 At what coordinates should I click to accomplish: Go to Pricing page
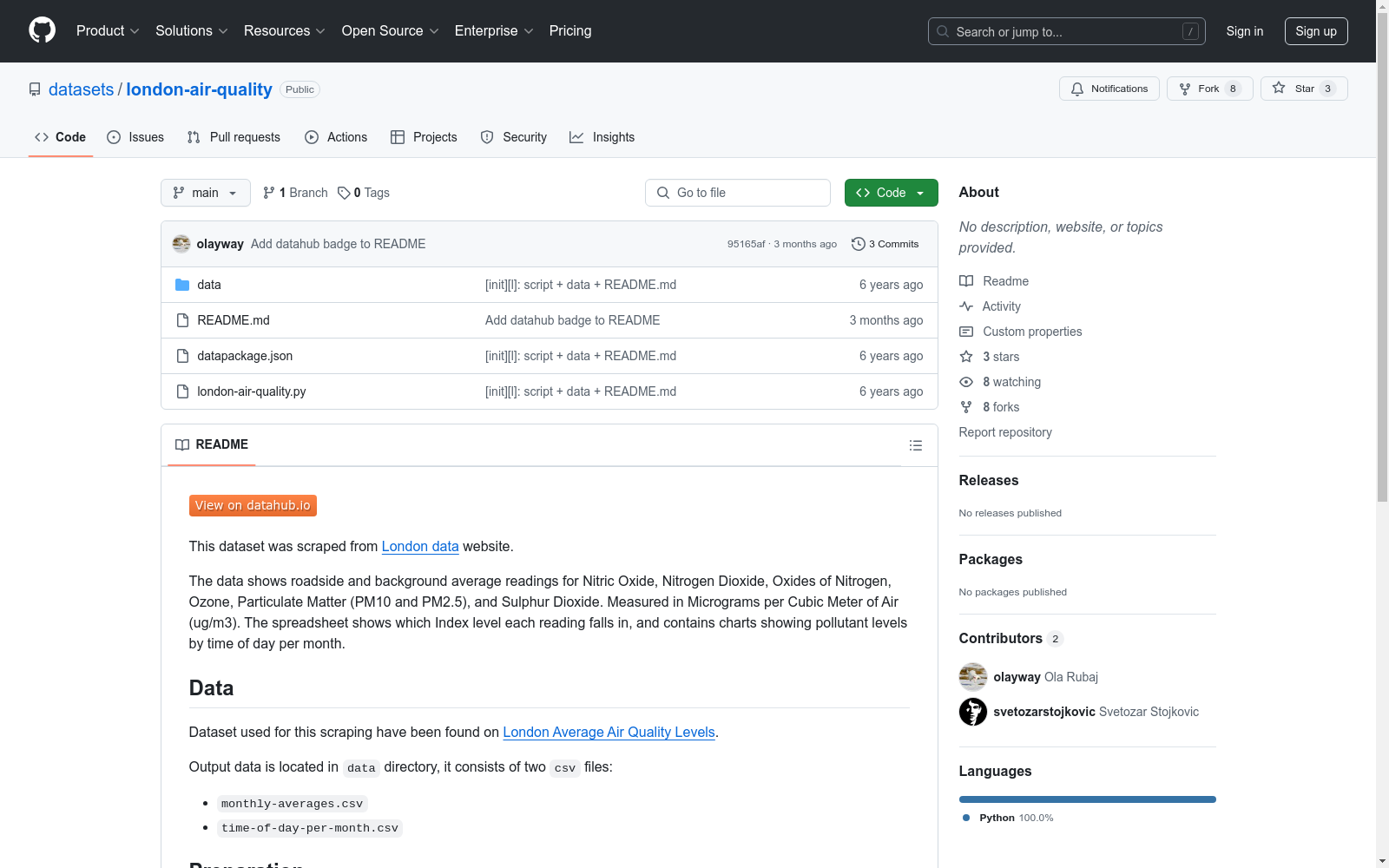pyautogui.click(x=570, y=30)
